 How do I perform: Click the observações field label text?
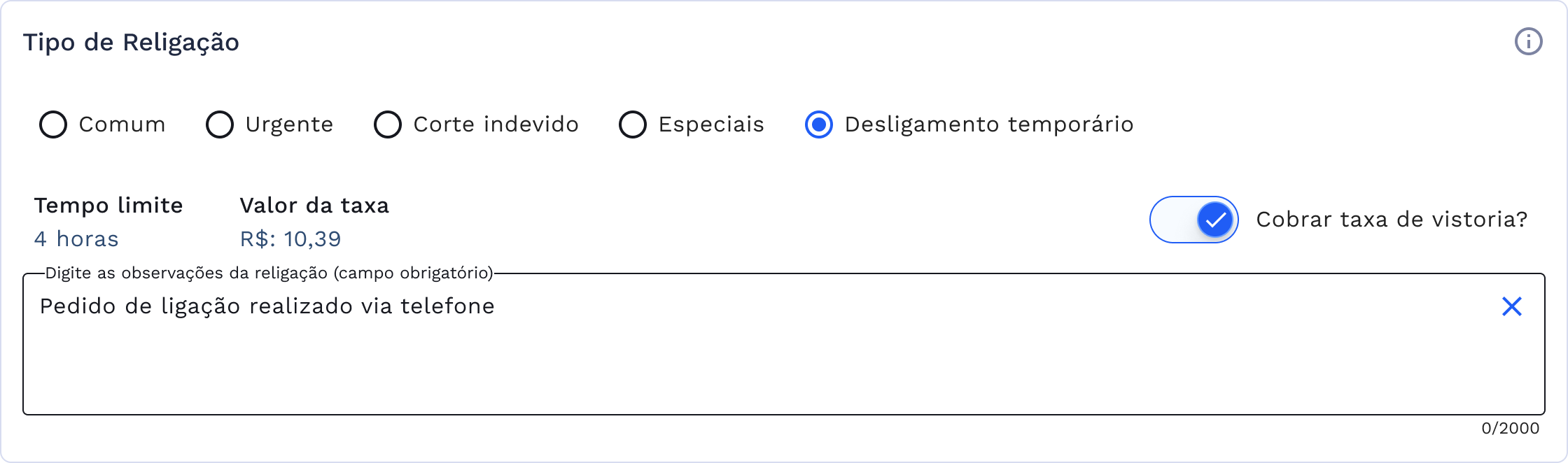click(x=269, y=272)
